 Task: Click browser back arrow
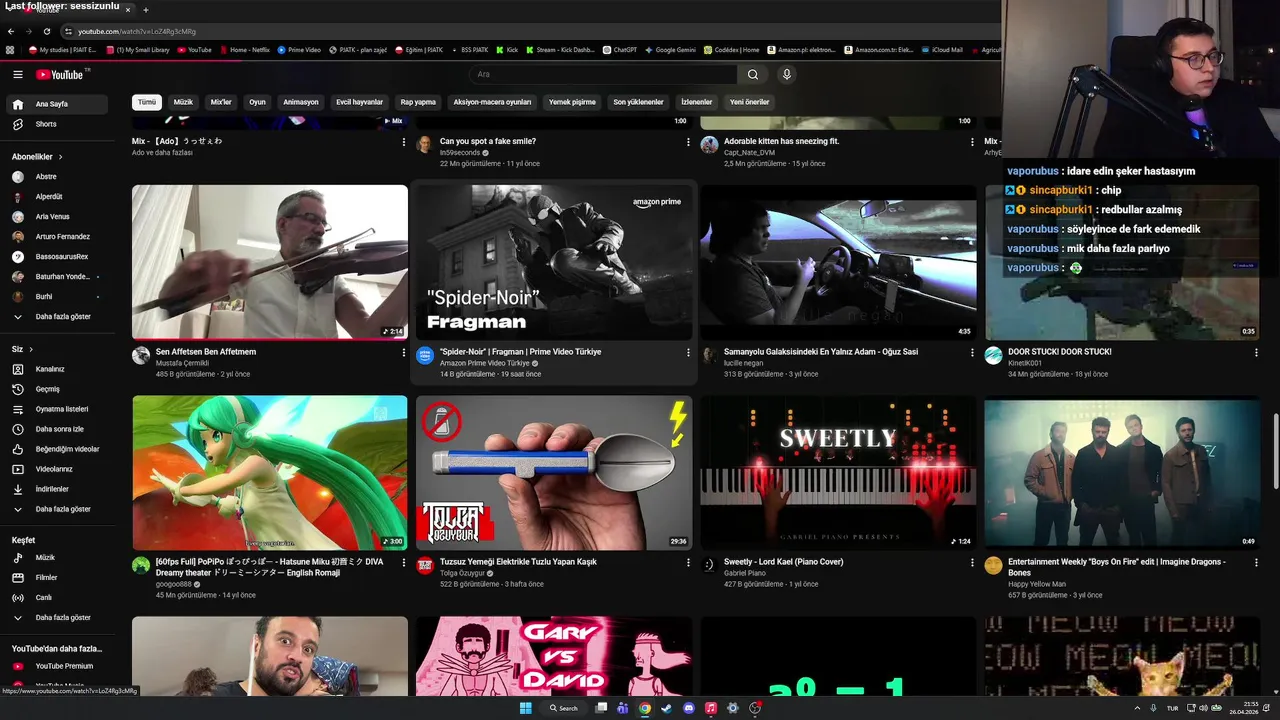pos(11,31)
